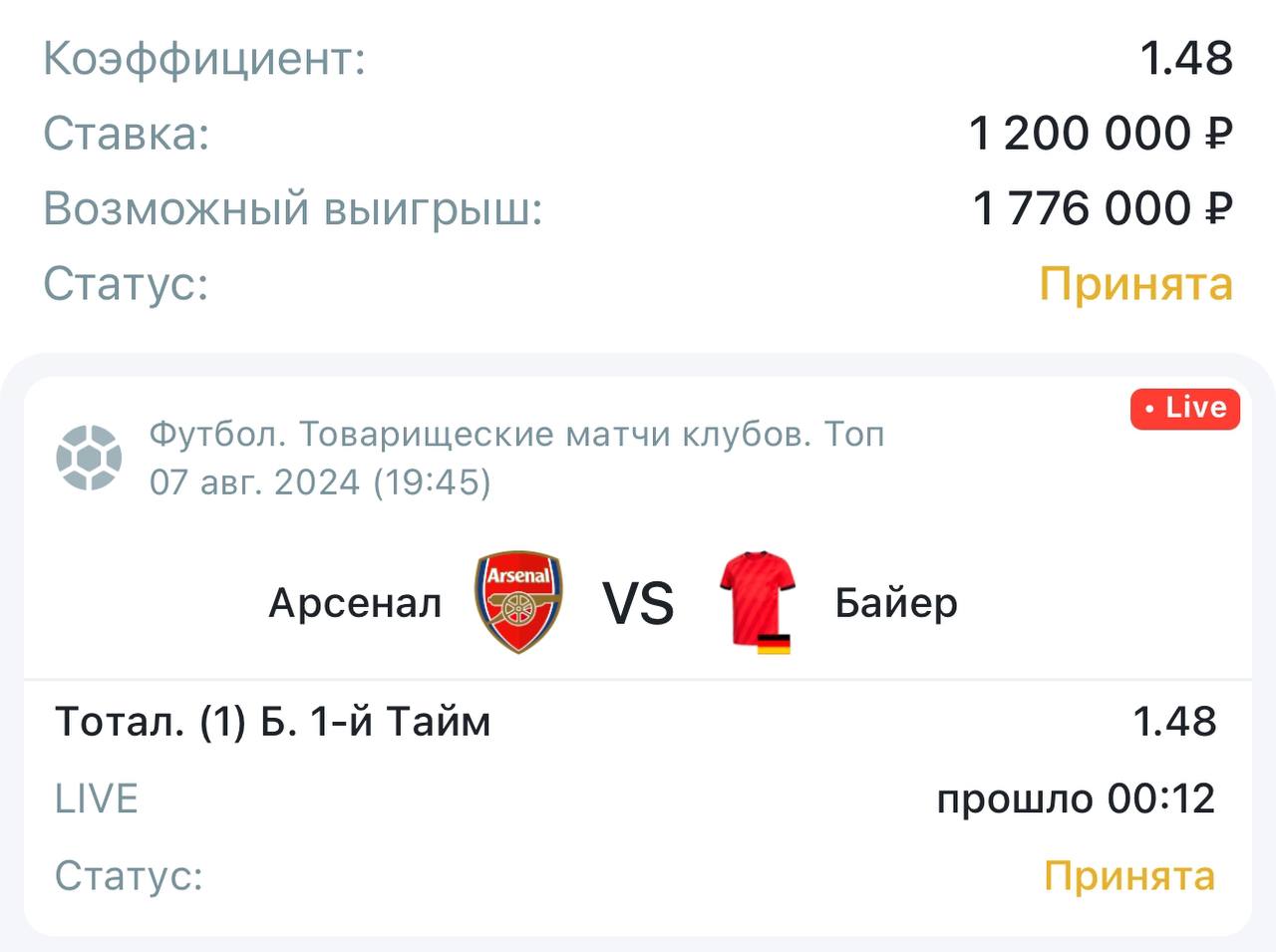Click the VS text between teams
Image resolution: width=1276 pixels, height=952 pixels.
638,603
